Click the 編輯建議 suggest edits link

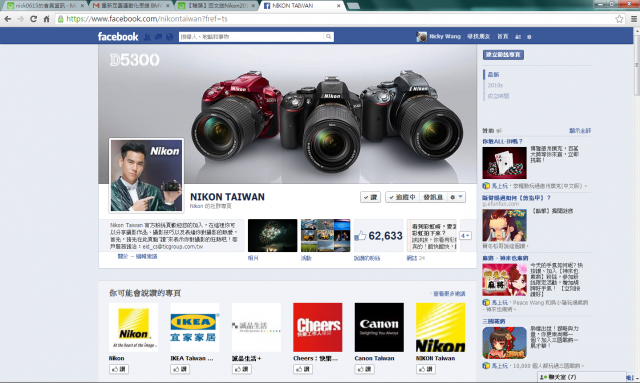click(147, 256)
